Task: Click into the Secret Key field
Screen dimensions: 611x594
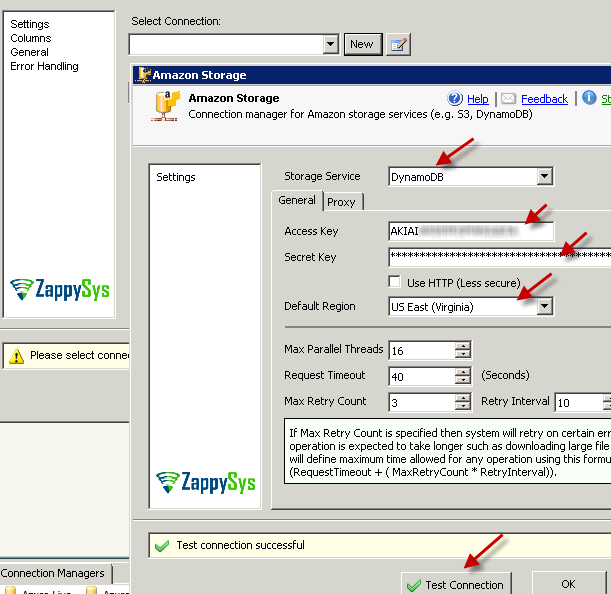Action: pos(500,256)
